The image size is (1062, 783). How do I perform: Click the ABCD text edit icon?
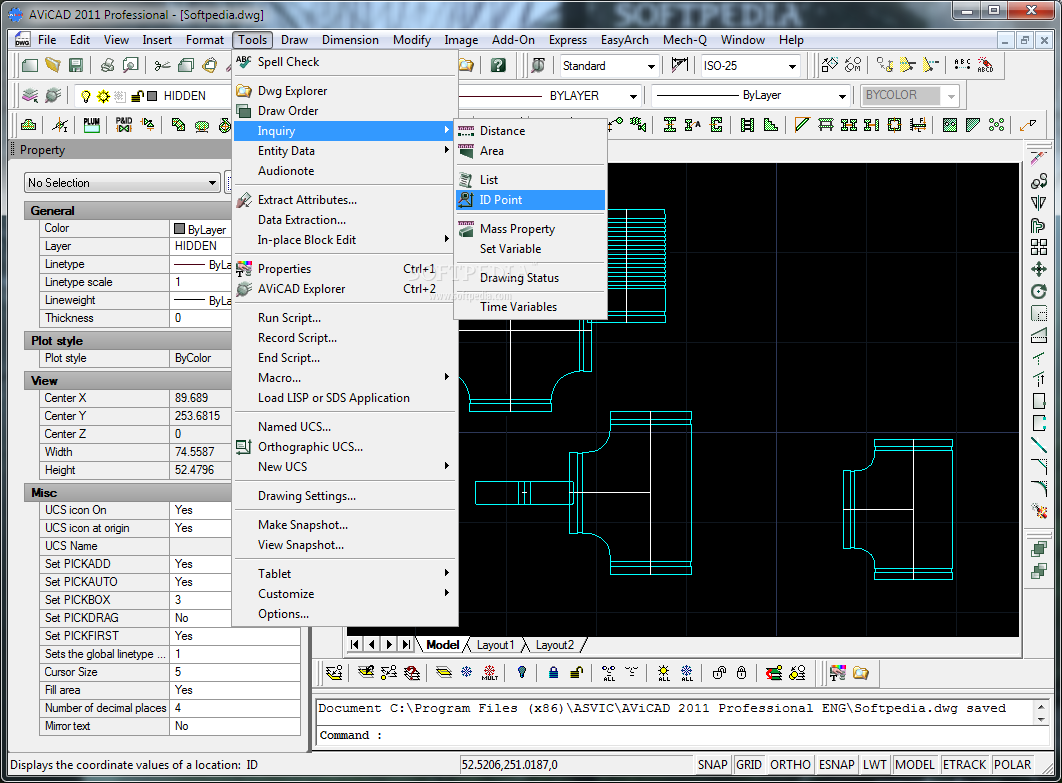985,65
